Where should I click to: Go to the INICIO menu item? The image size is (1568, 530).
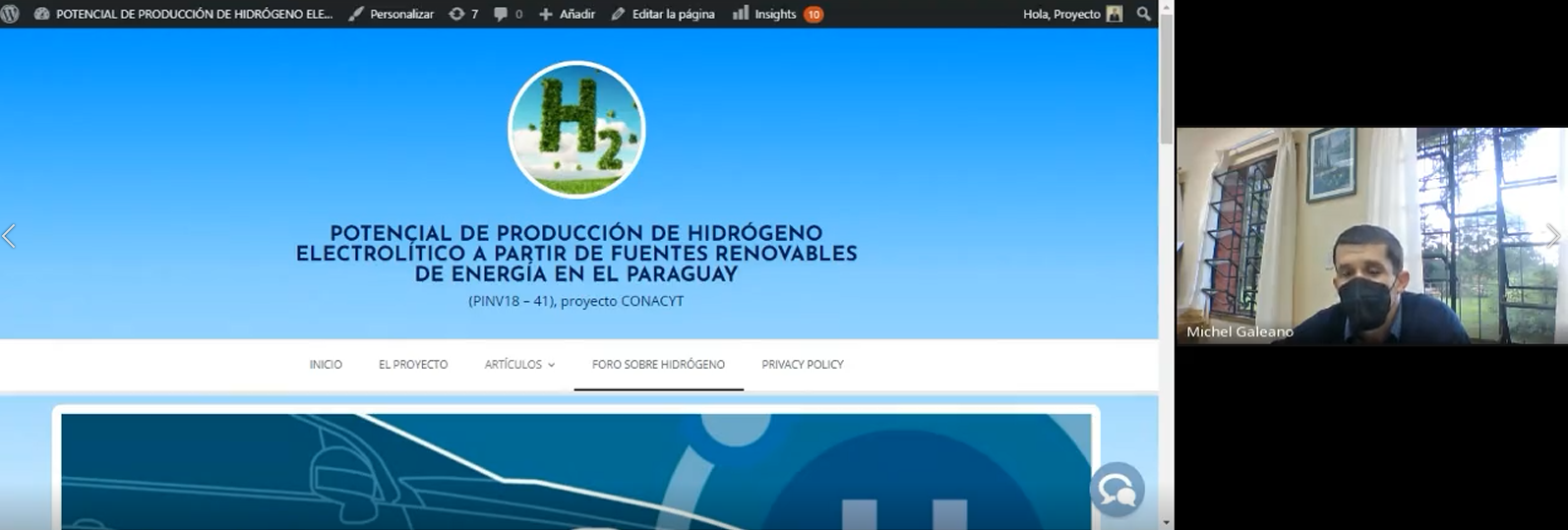tap(326, 365)
